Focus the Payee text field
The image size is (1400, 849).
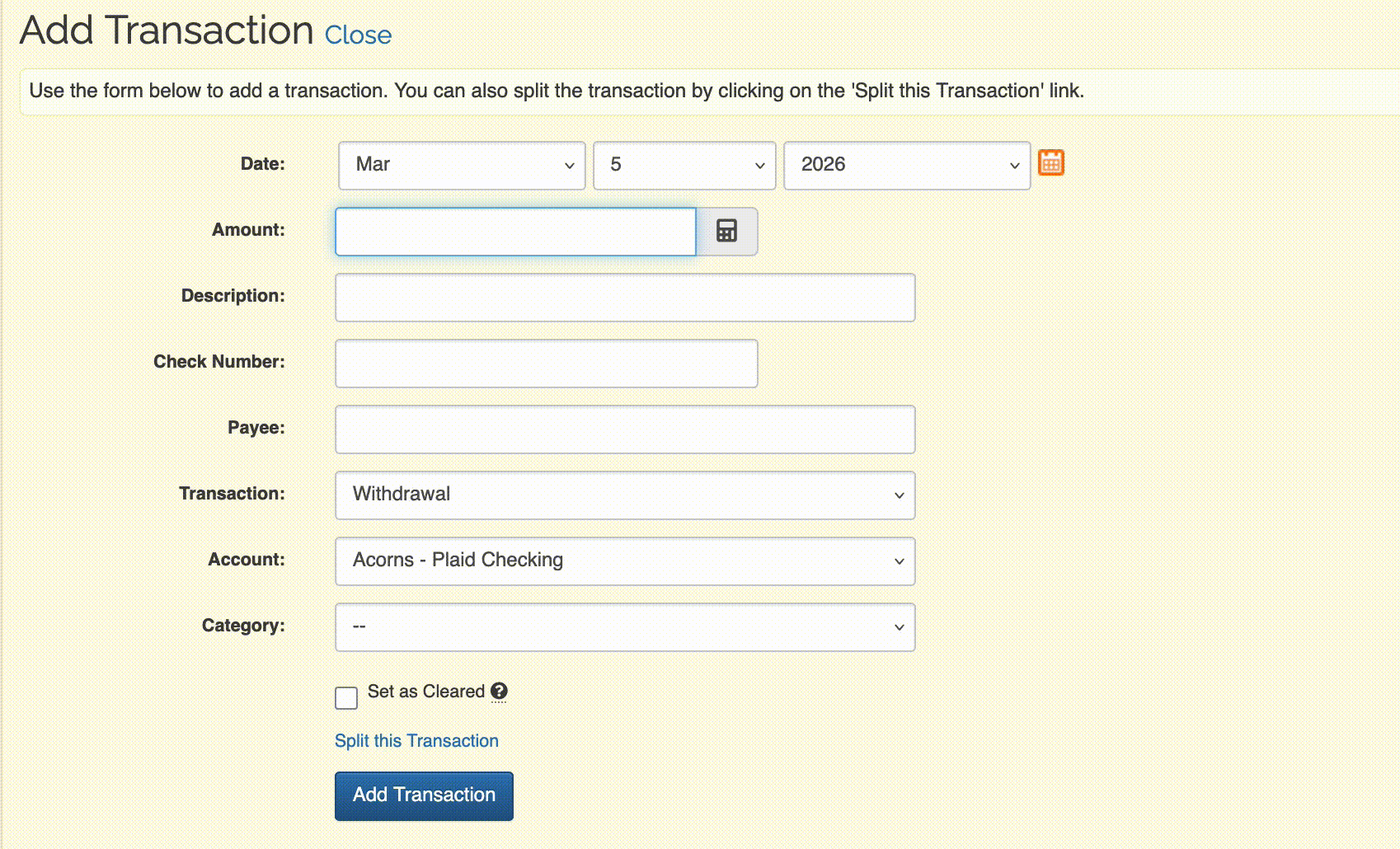(x=625, y=429)
